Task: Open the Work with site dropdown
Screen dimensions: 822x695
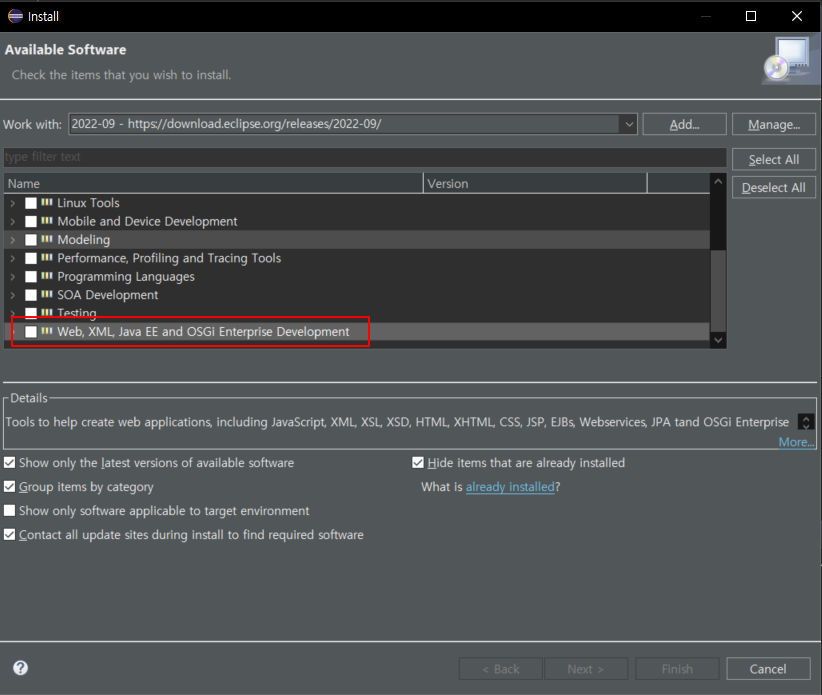Action: 628,124
